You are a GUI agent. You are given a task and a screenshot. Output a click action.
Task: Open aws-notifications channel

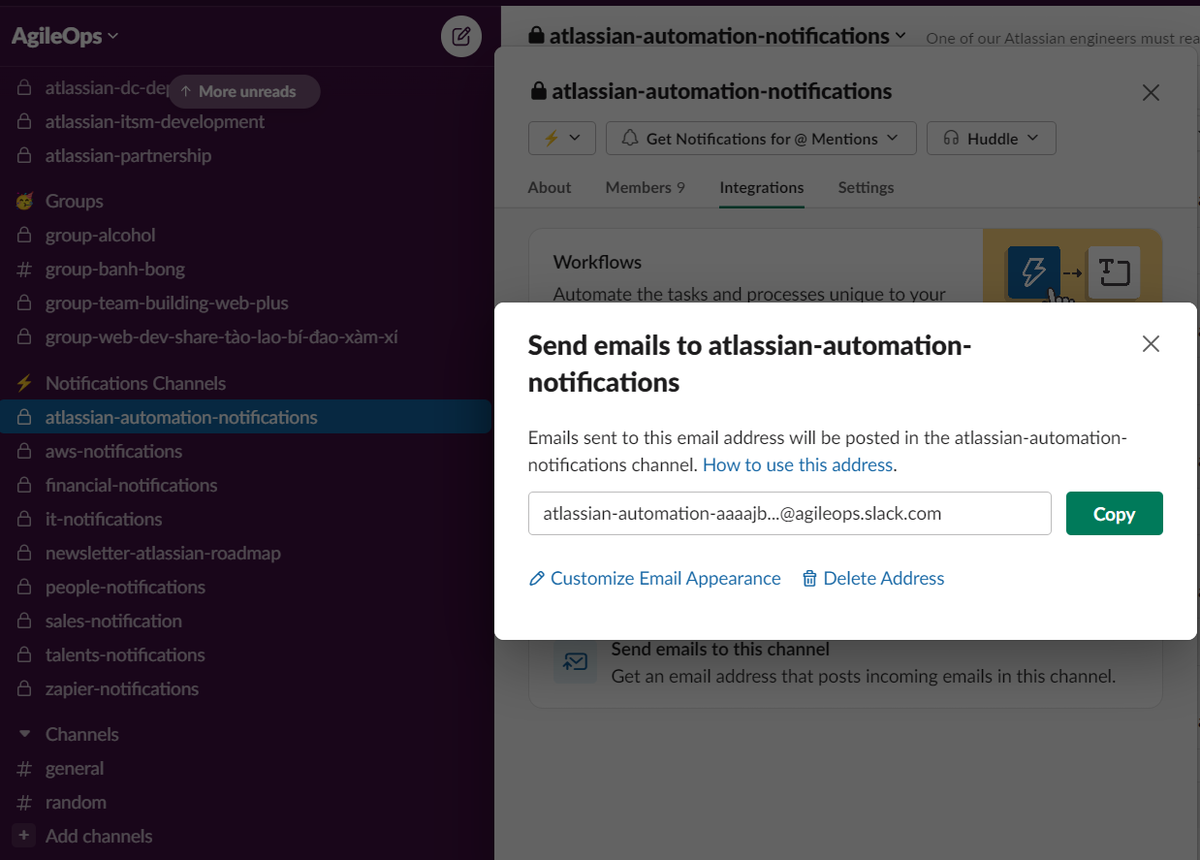coord(245,451)
